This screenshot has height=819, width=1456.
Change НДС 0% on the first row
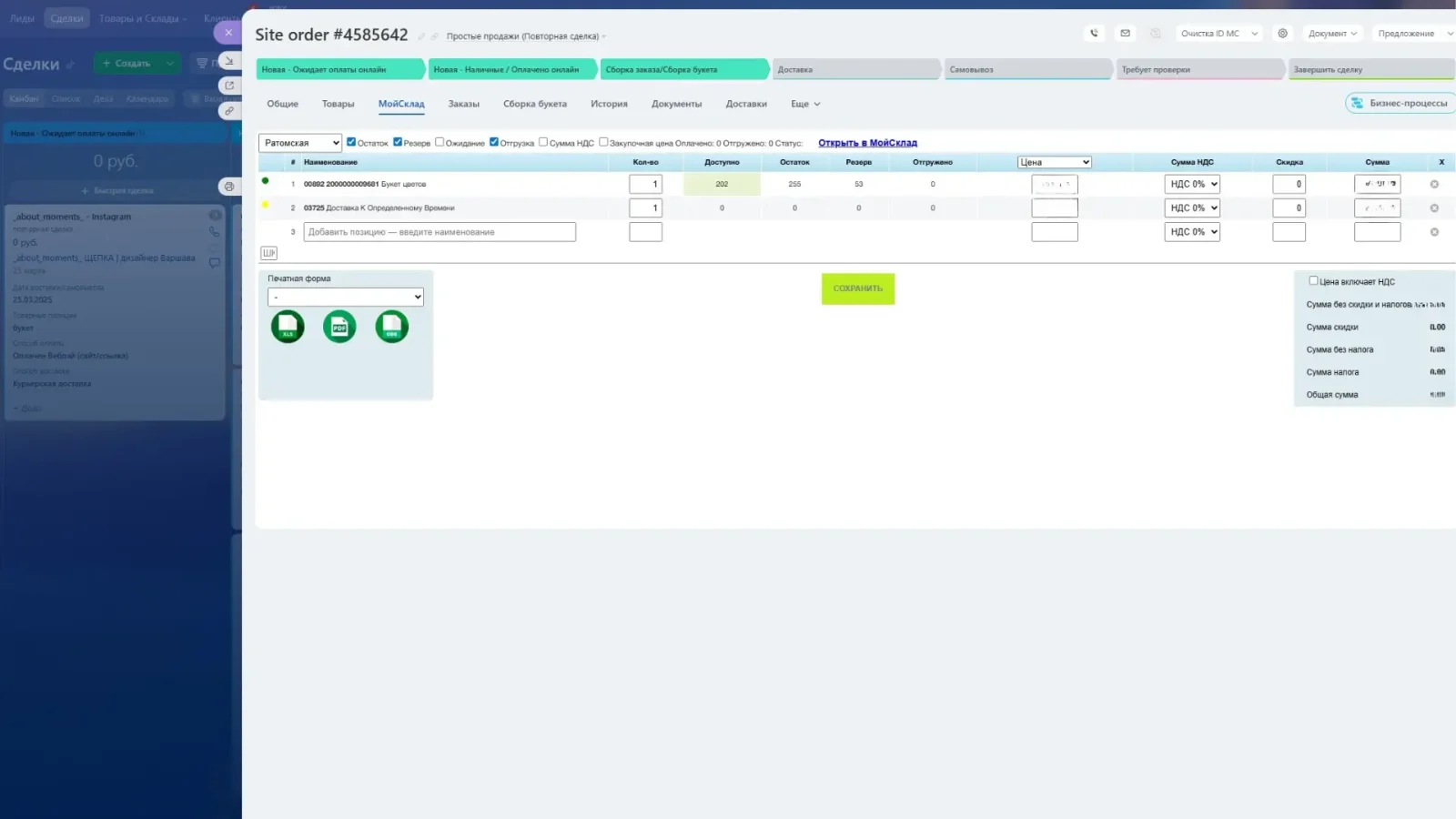[1191, 183]
